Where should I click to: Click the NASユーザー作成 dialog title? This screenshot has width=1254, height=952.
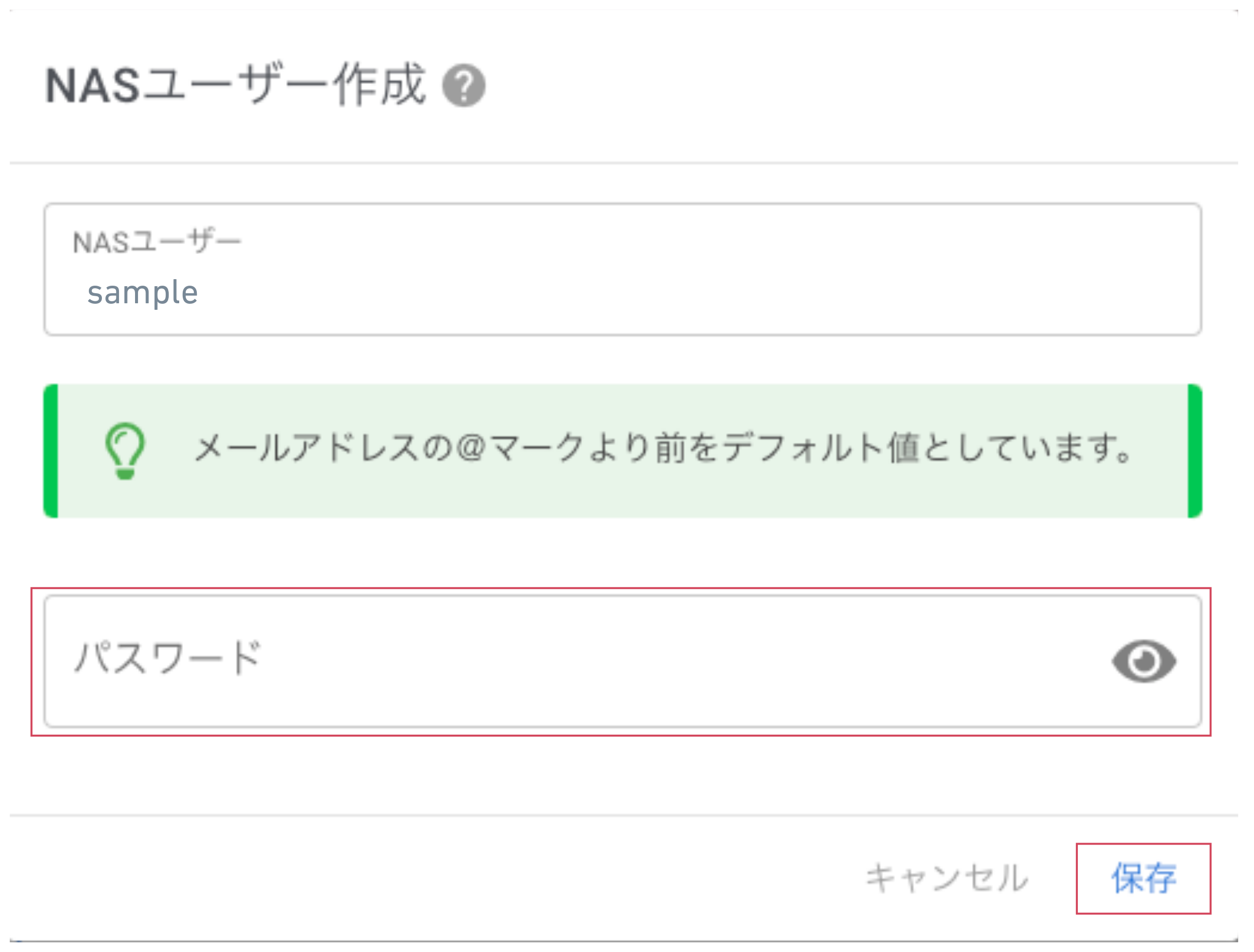[x=235, y=85]
